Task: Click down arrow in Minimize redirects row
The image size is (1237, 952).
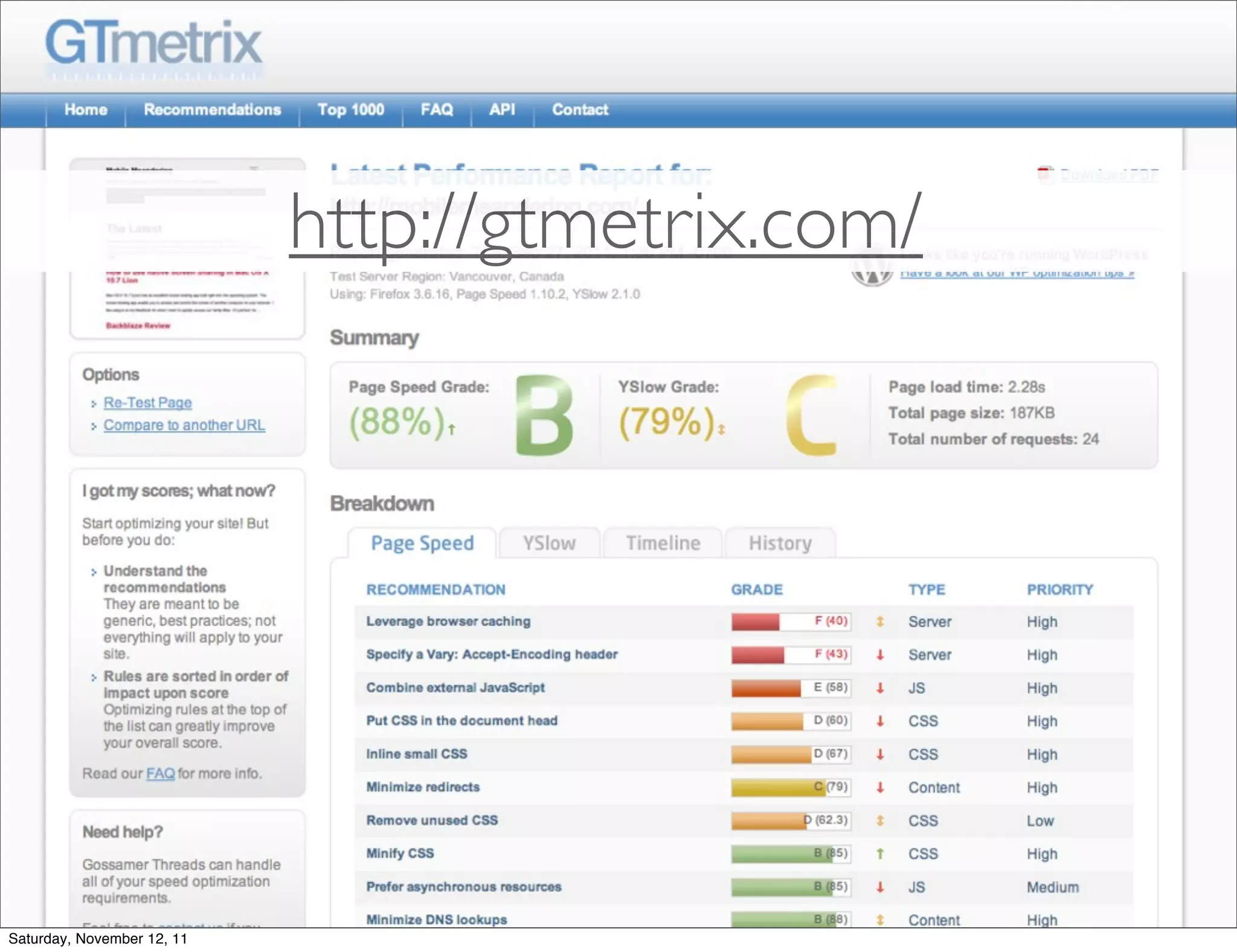Action: 880,788
